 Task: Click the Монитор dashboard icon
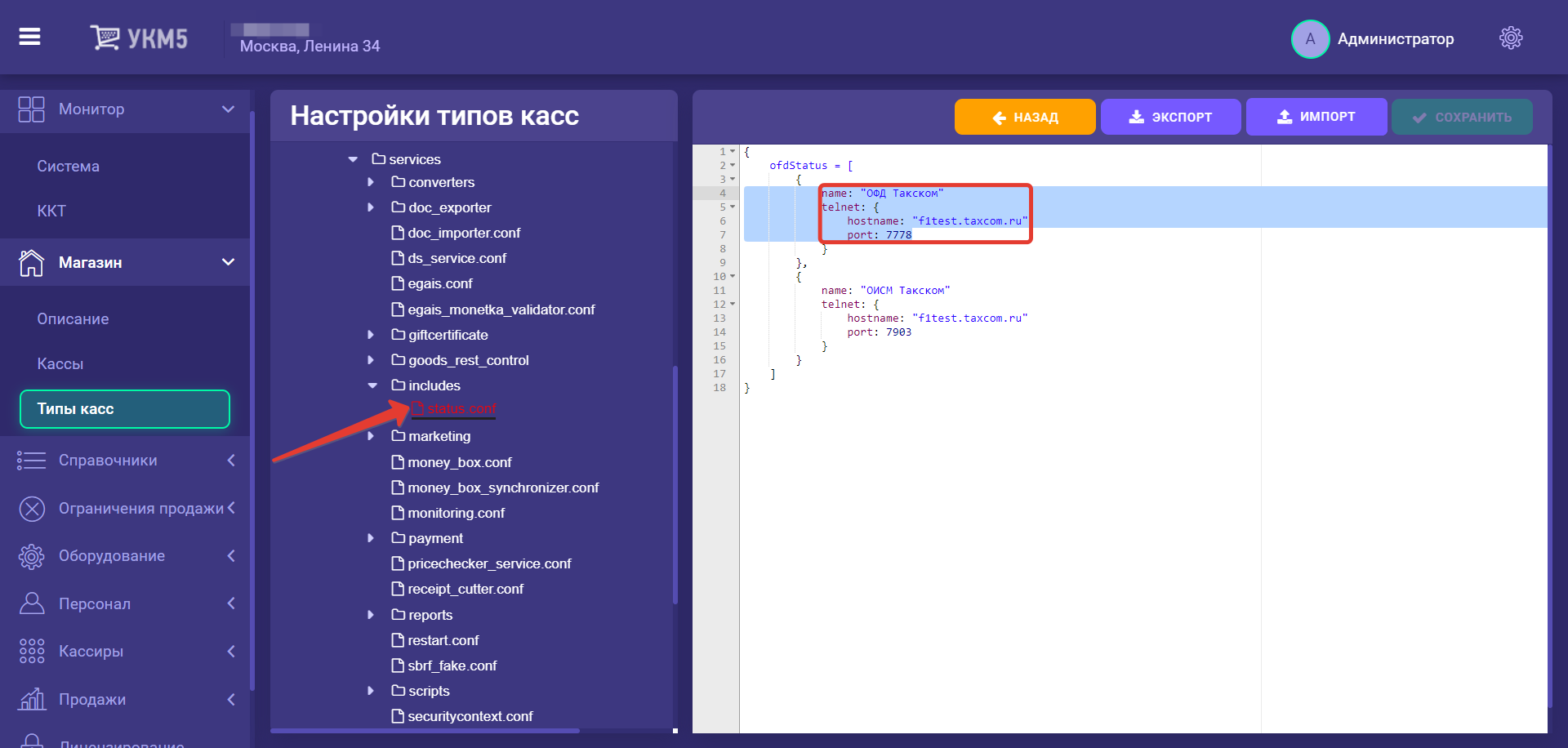[x=31, y=109]
